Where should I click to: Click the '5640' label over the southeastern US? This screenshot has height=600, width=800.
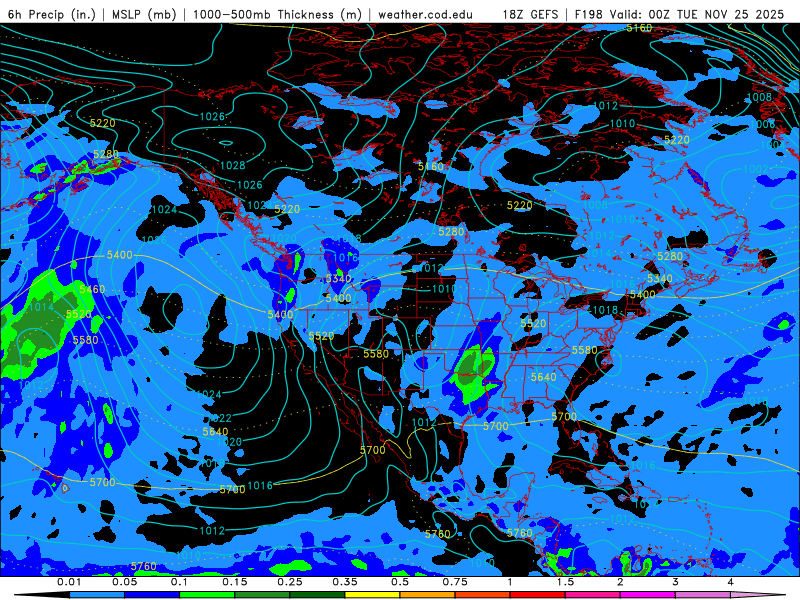[543, 377]
